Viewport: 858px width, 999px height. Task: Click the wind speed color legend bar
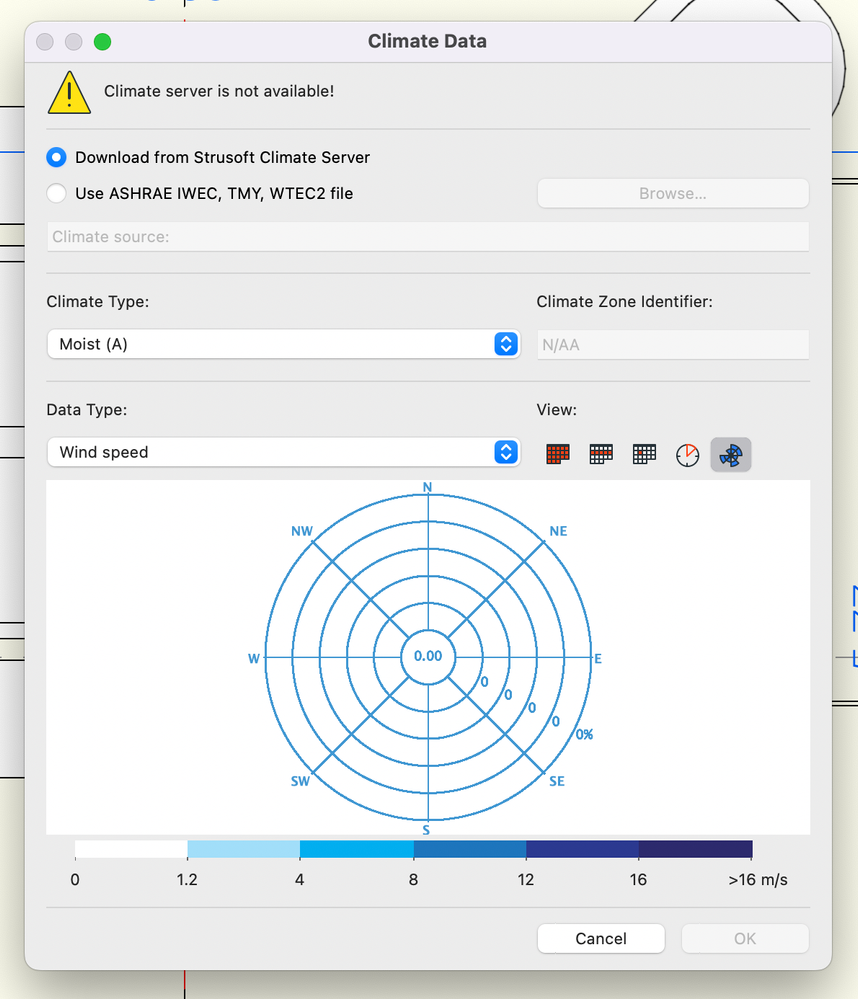click(413, 848)
